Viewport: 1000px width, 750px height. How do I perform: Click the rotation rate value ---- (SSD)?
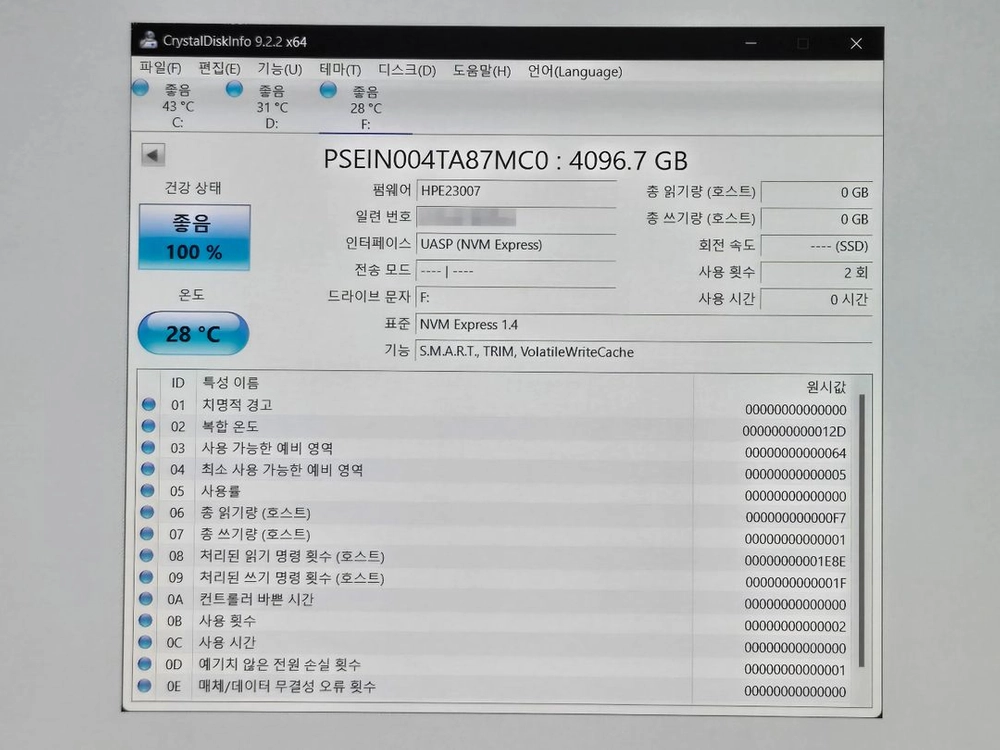tap(816, 246)
